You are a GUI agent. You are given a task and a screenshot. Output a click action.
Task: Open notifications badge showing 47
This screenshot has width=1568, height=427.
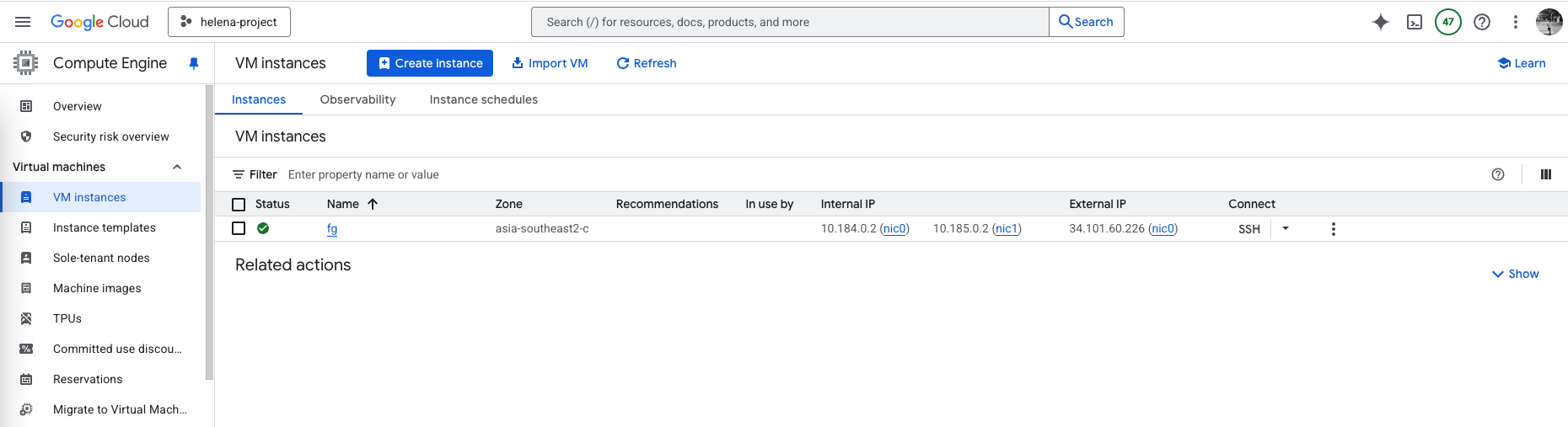pyautogui.click(x=1447, y=22)
